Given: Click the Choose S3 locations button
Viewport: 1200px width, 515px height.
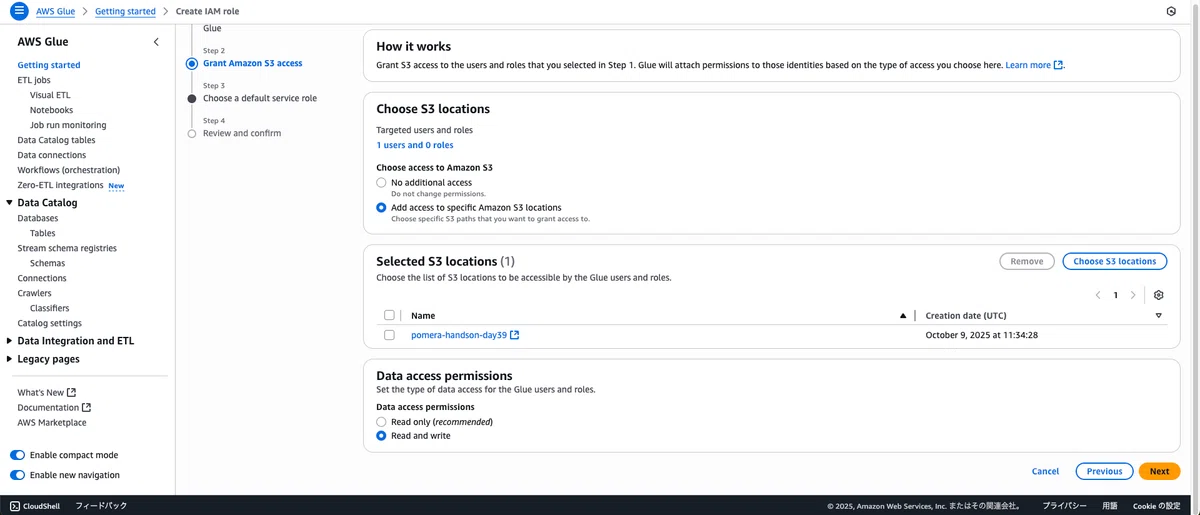Looking at the screenshot, I should [1114, 261].
